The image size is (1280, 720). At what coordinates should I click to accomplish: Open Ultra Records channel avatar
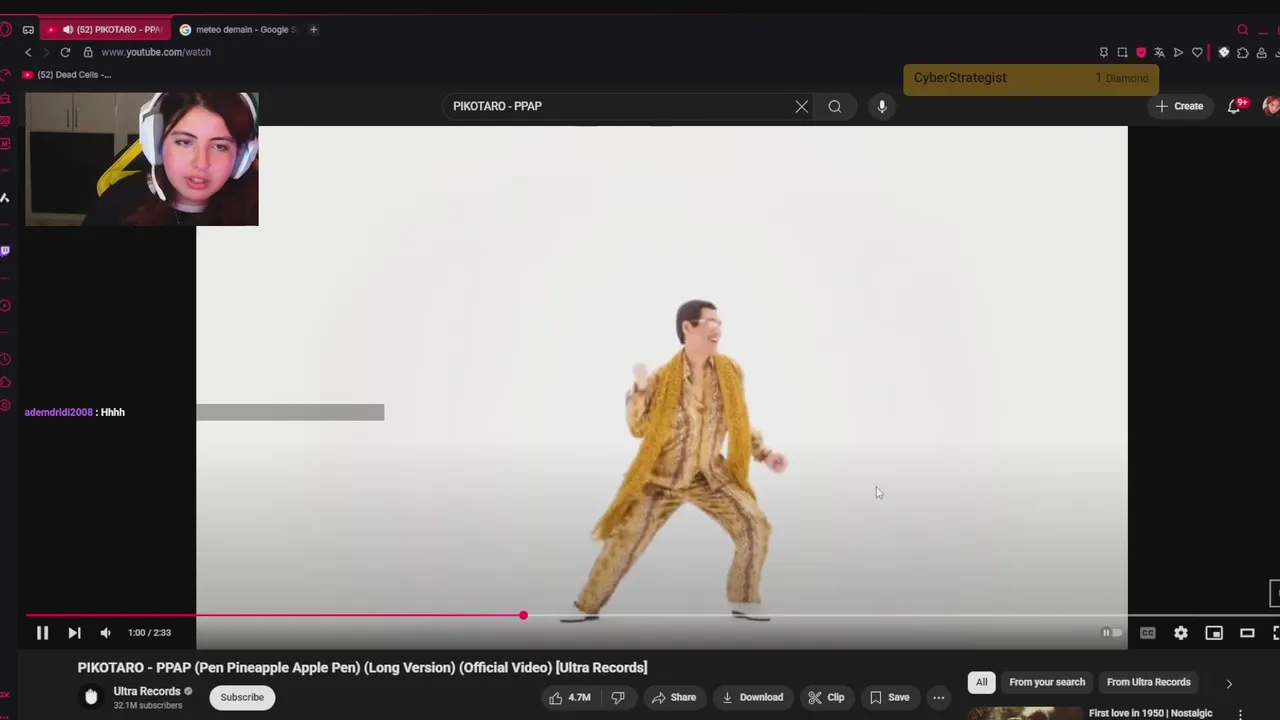pos(91,697)
